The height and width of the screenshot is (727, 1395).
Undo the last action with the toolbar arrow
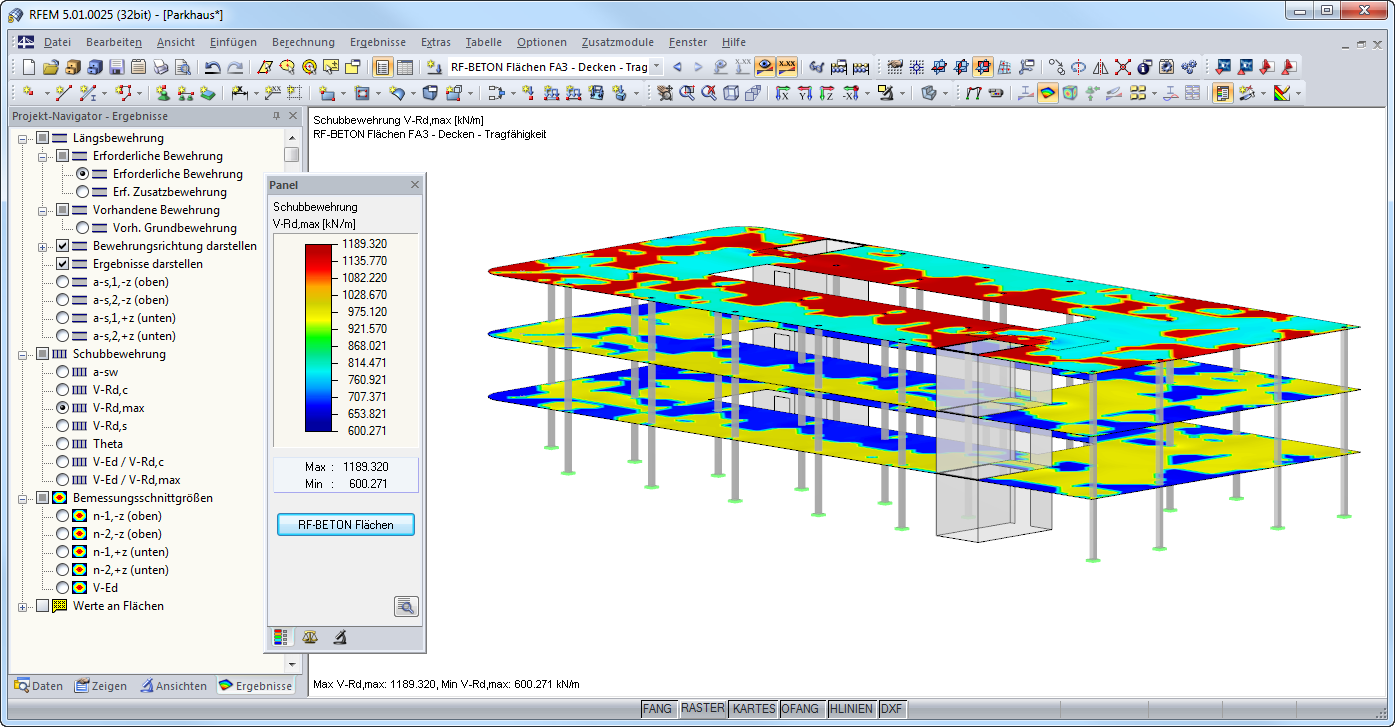pyautogui.click(x=212, y=68)
